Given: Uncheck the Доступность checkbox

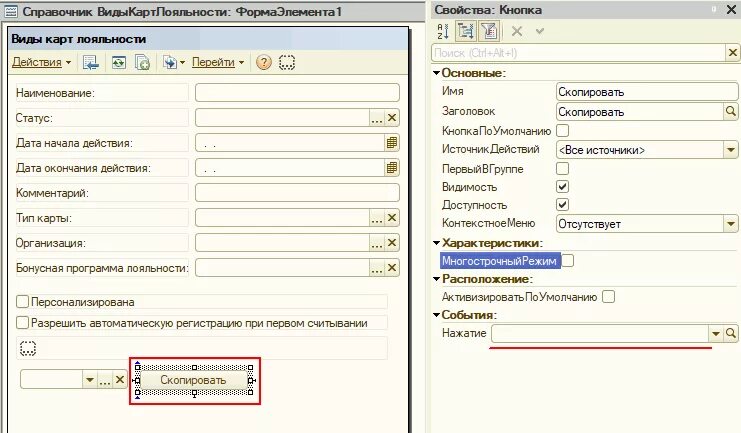Looking at the screenshot, I should [562, 205].
